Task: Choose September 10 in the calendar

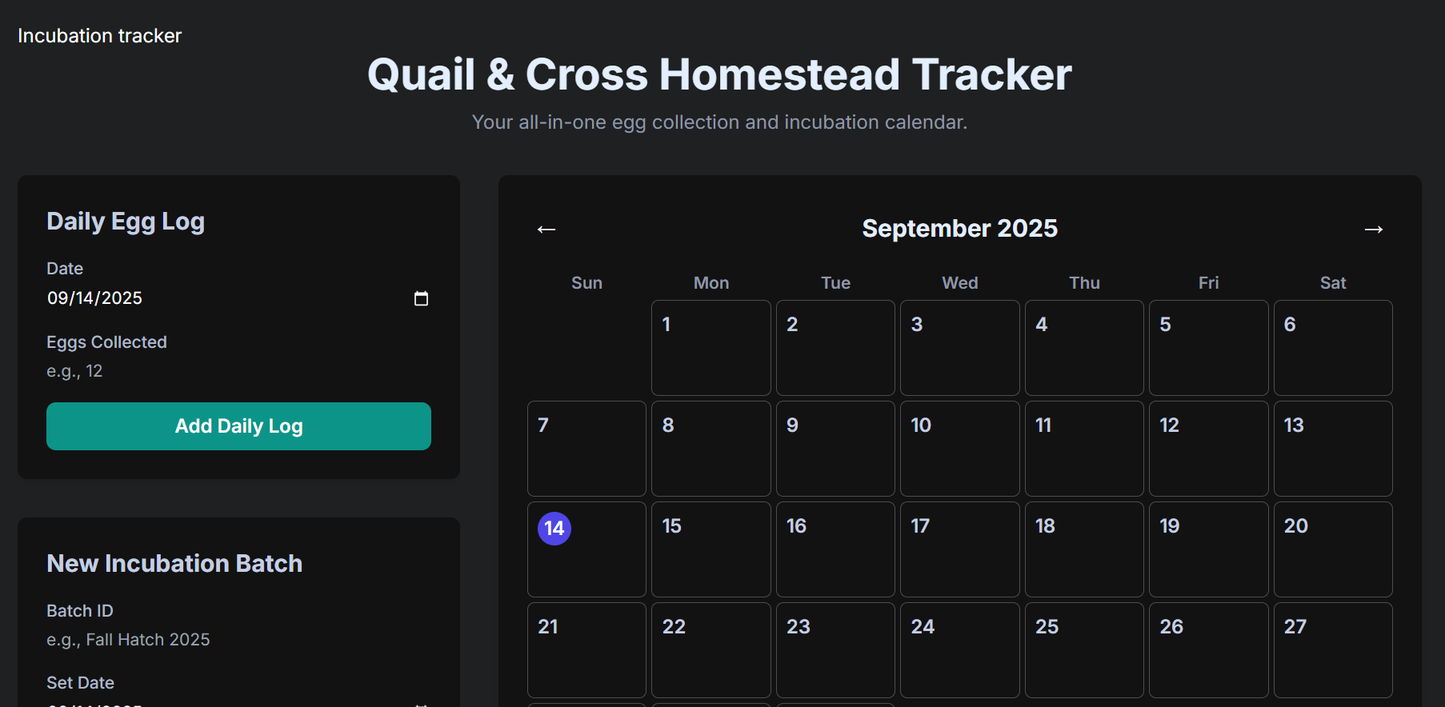Action: point(959,449)
